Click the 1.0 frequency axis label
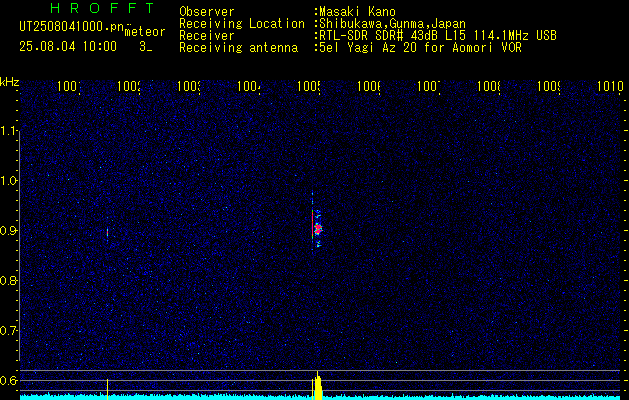The width and height of the screenshot is (629, 400). (10, 181)
